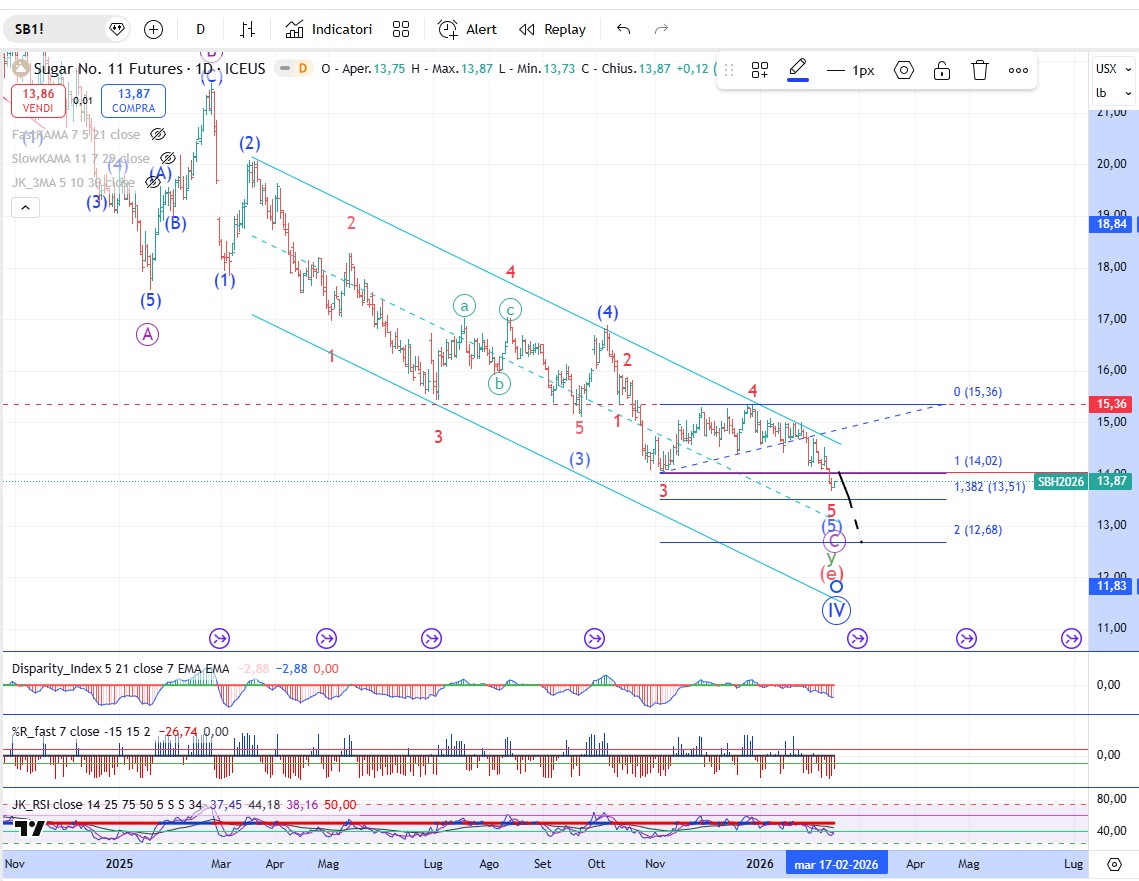
Task: Open the bar chart style selector
Action: pyautogui.click(x=247, y=29)
